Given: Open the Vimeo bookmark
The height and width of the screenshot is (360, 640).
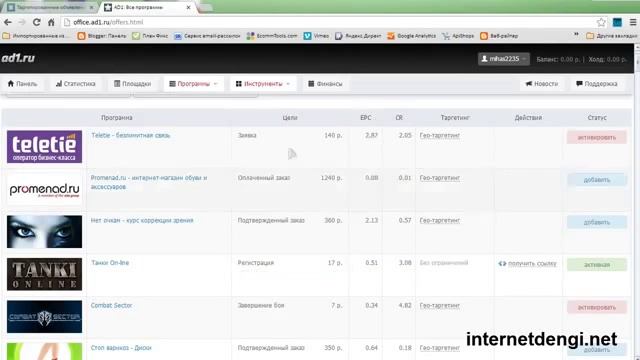Looking at the screenshot, I should pos(316,36).
